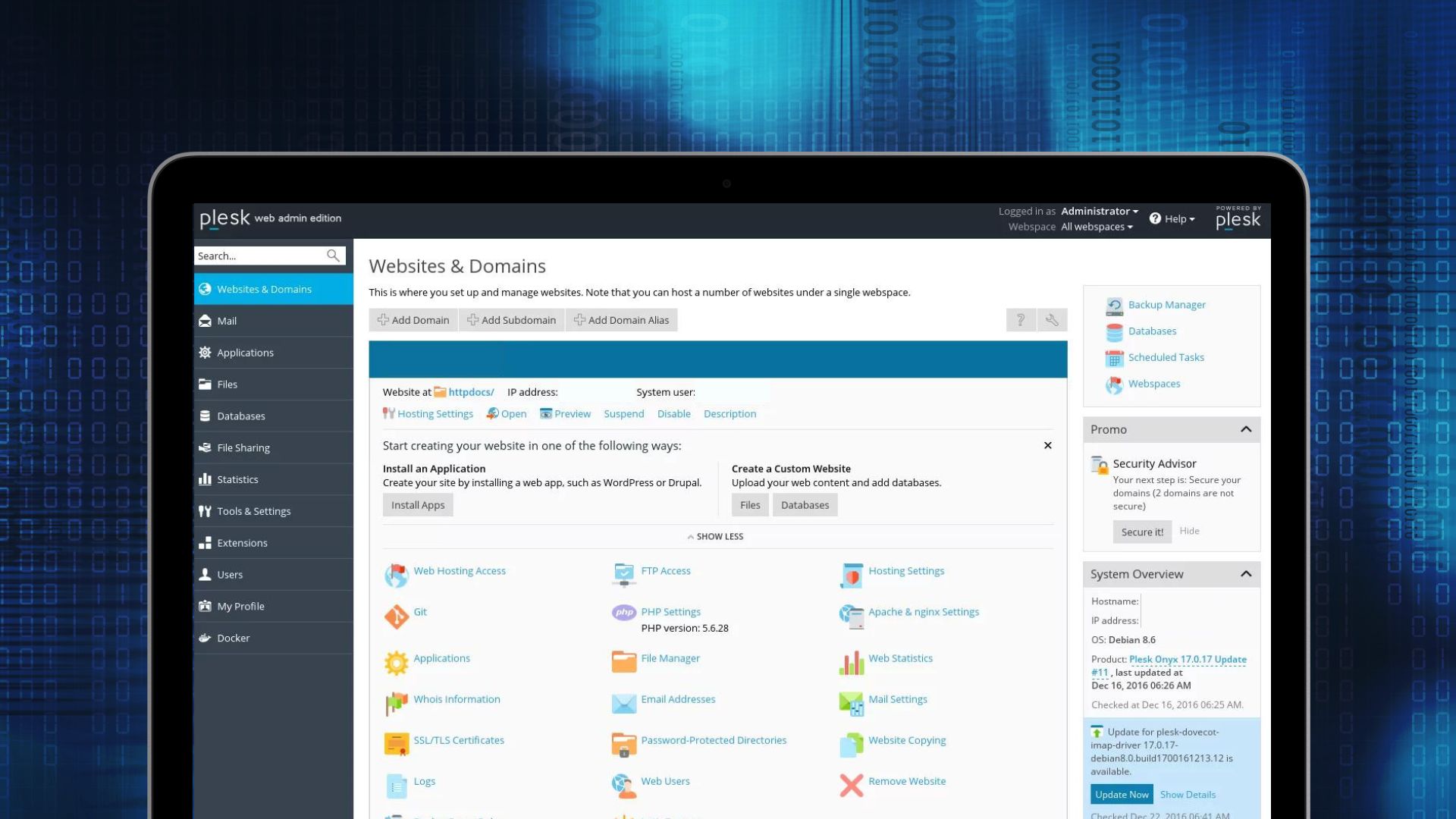Image resolution: width=1456 pixels, height=819 pixels.
Task: Click the wrench settings icon button
Action: coord(1052,320)
